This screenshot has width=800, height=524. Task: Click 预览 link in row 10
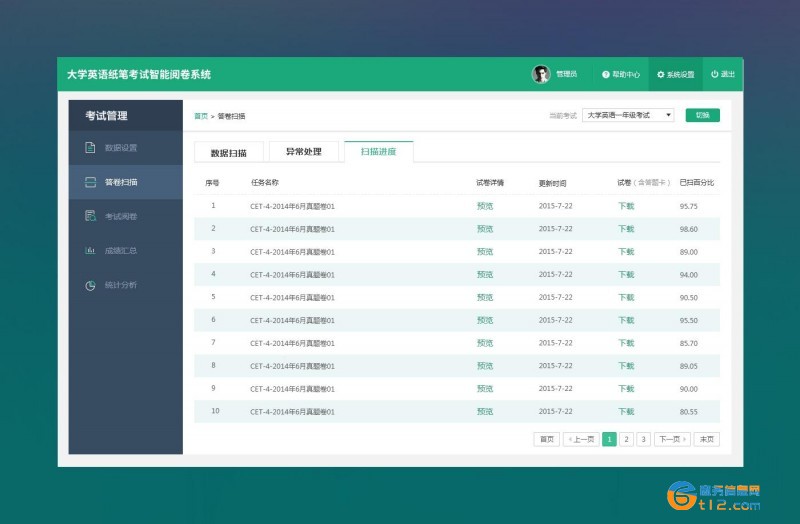tap(485, 412)
